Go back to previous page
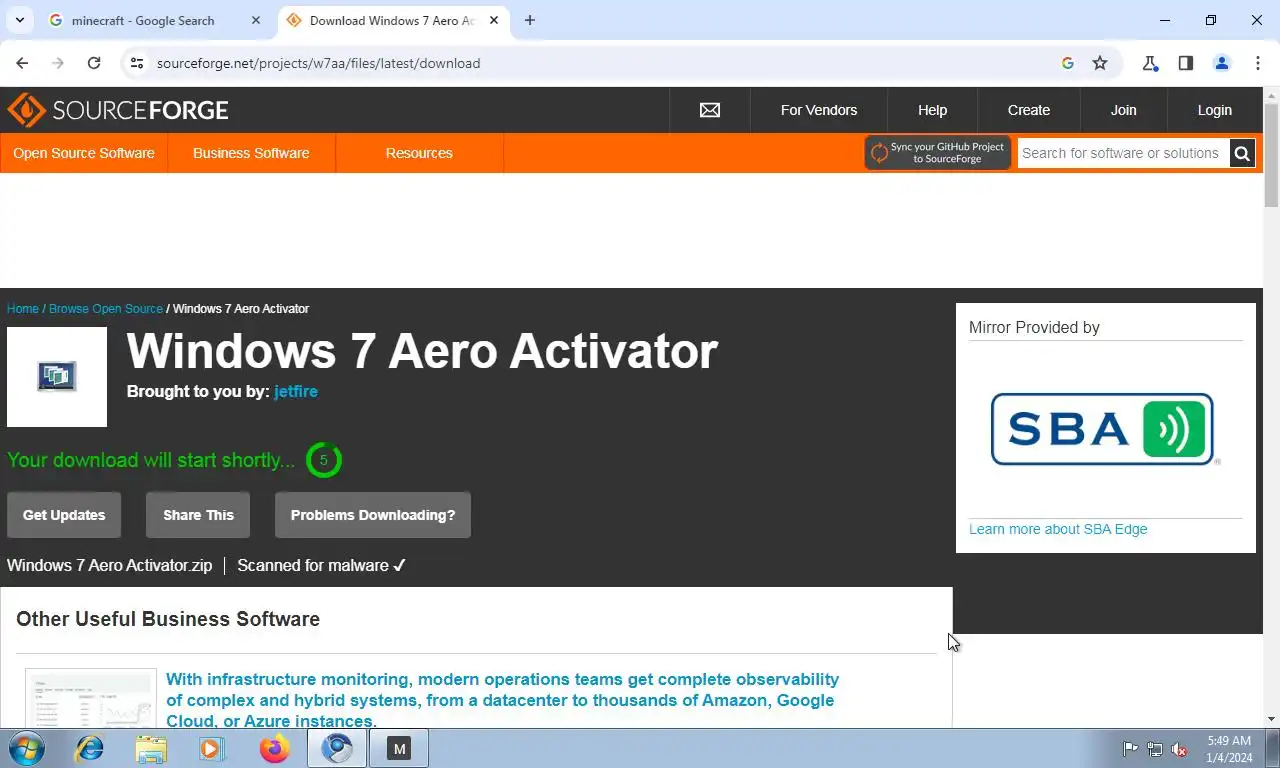Image resolution: width=1280 pixels, height=768 pixels. [x=22, y=63]
